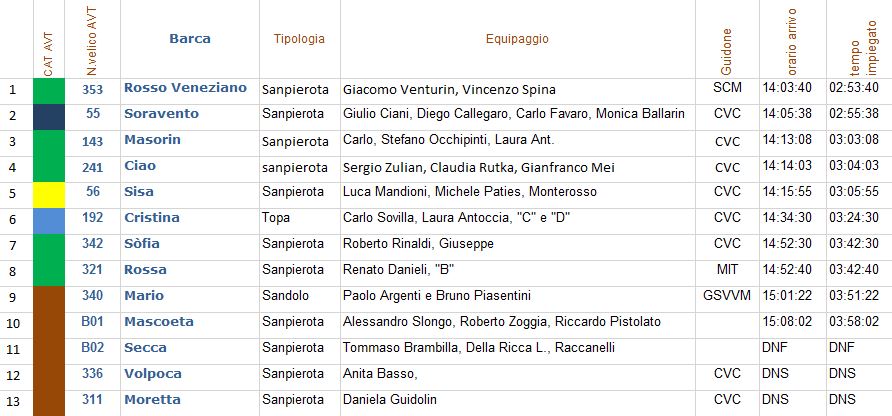Select the Tipologia header cell
Screen dimensions: 892x416
(x=299, y=39)
